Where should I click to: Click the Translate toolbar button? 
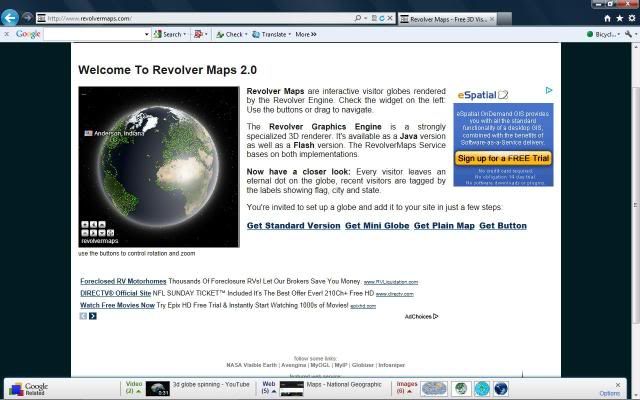[269, 35]
